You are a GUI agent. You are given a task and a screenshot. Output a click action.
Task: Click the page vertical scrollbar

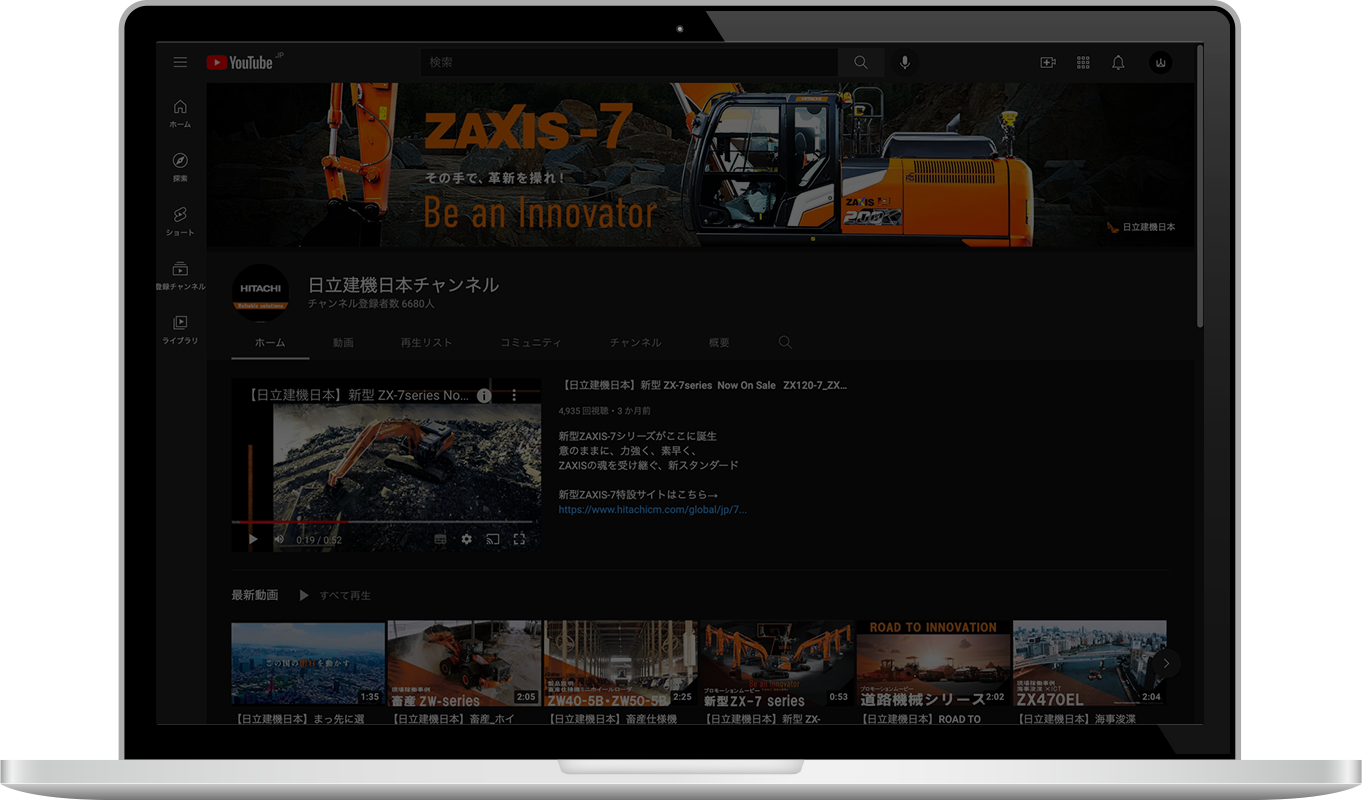[x=1200, y=186]
